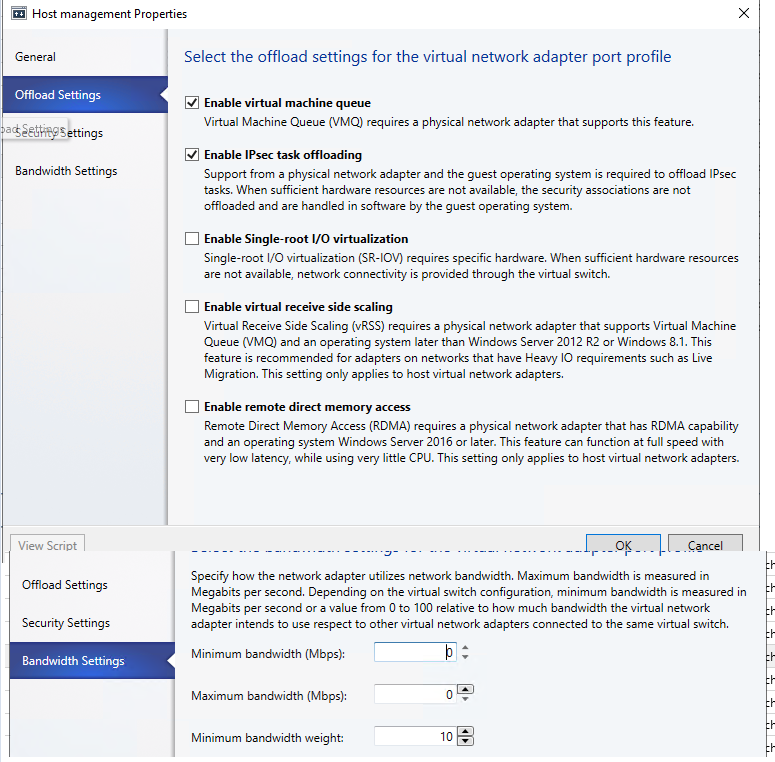Focus the Minimum bandwidth weight field

tap(415, 736)
